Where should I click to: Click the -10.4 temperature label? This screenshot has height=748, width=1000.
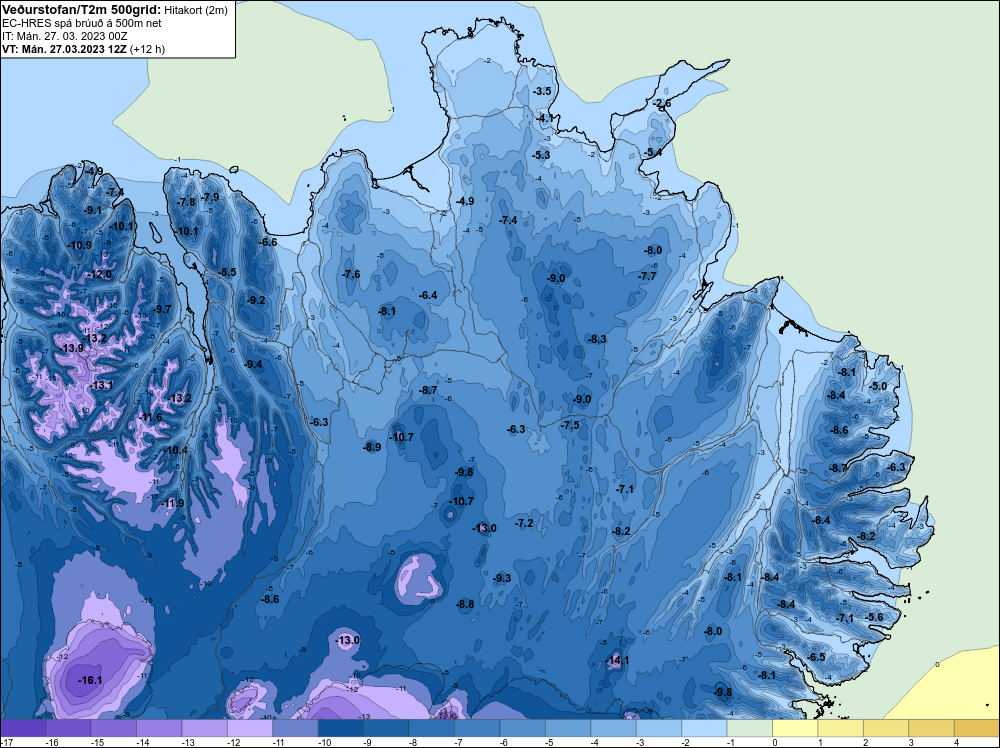point(175,450)
